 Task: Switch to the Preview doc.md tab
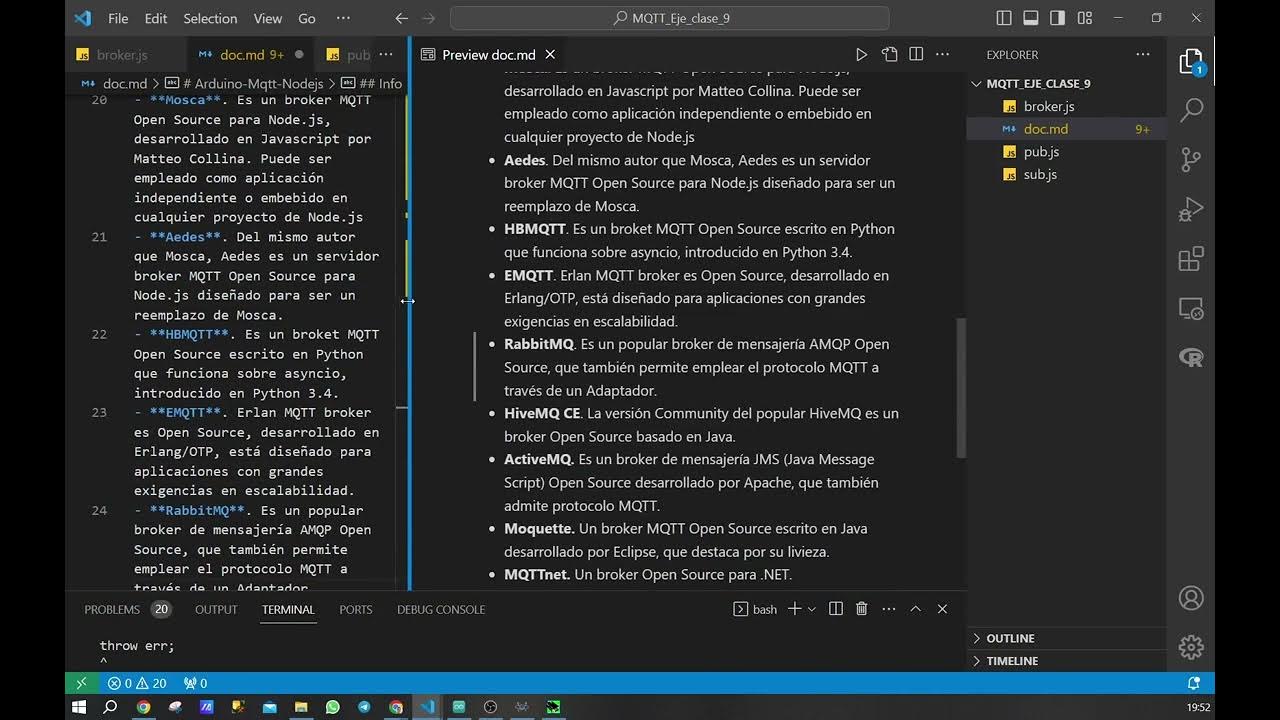488,55
